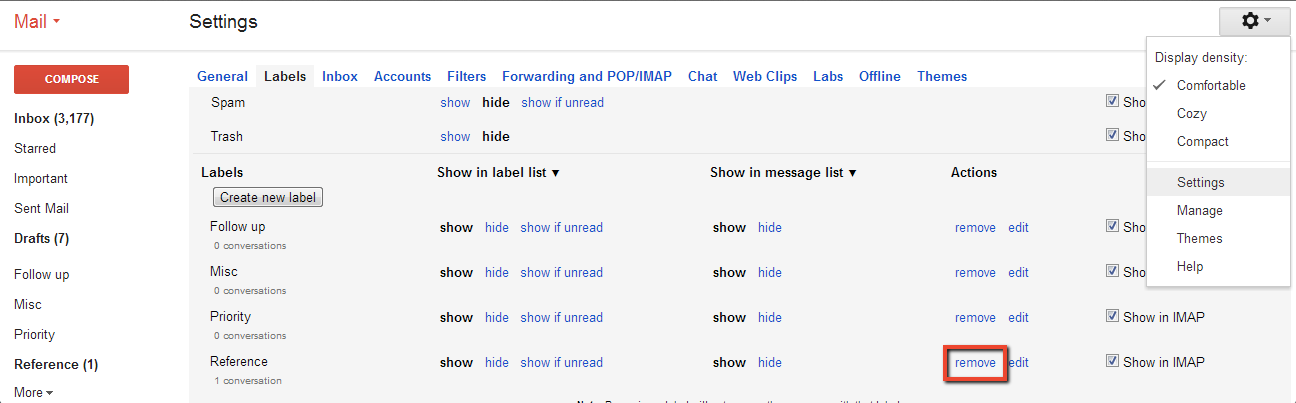Screen dimensions: 1296x403
Task: Expand the More section in sidebar
Action: [x=34, y=392]
